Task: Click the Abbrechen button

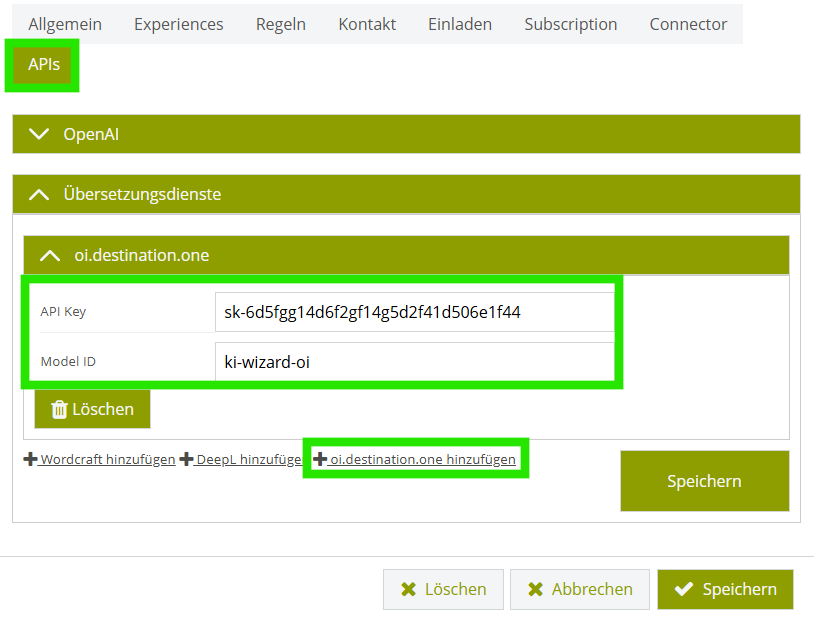Action: click(579, 590)
